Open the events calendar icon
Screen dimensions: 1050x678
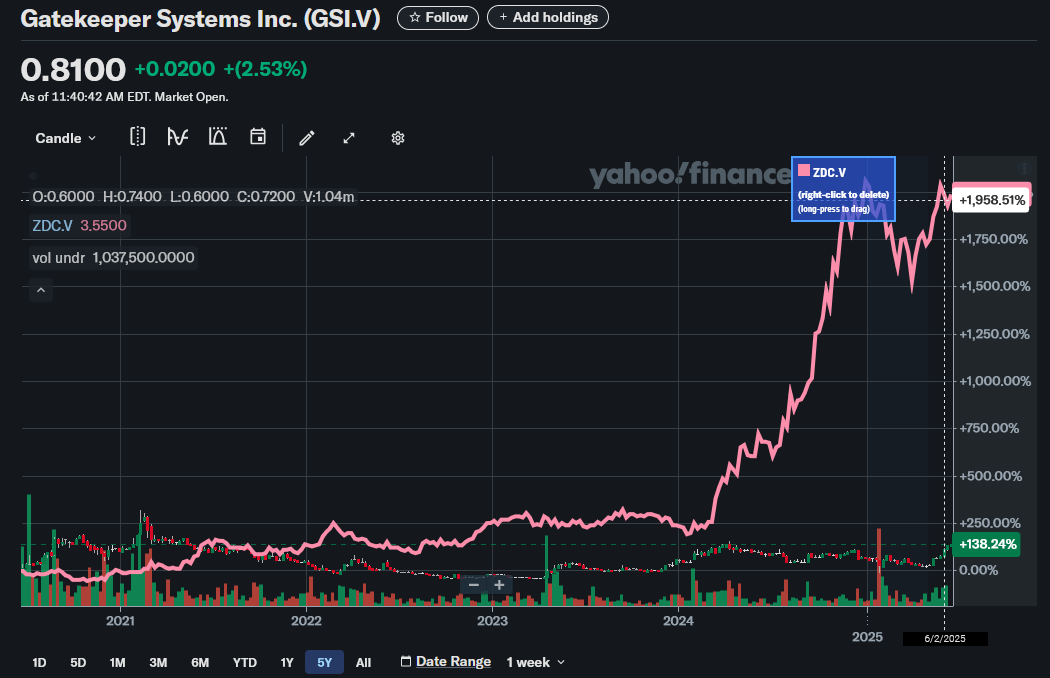click(258, 137)
